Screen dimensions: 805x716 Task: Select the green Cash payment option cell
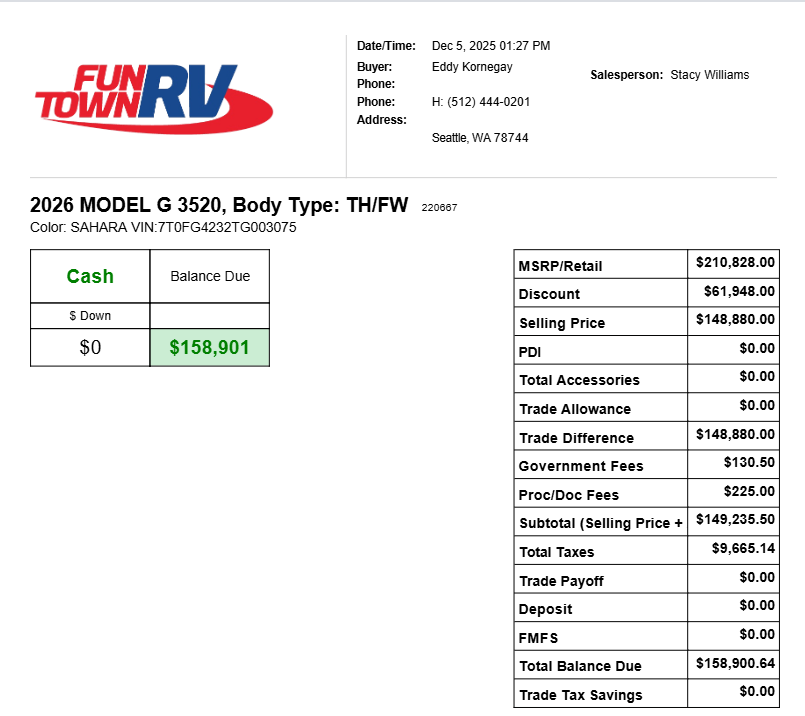[x=90, y=276]
